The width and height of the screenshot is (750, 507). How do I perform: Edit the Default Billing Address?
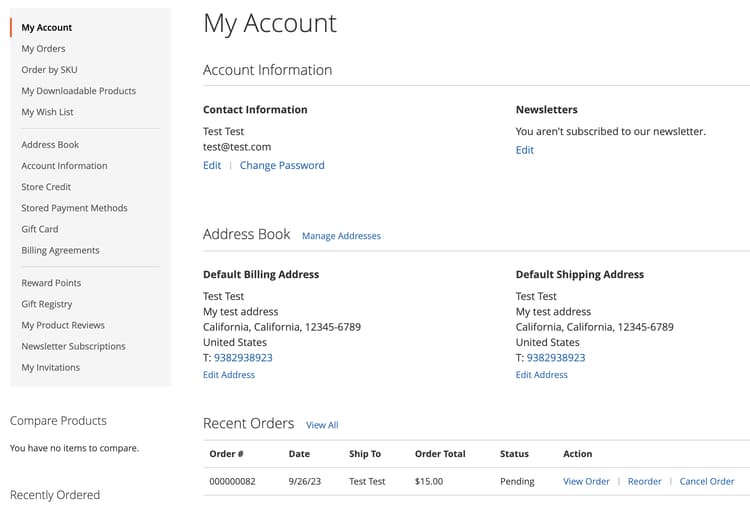229,375
